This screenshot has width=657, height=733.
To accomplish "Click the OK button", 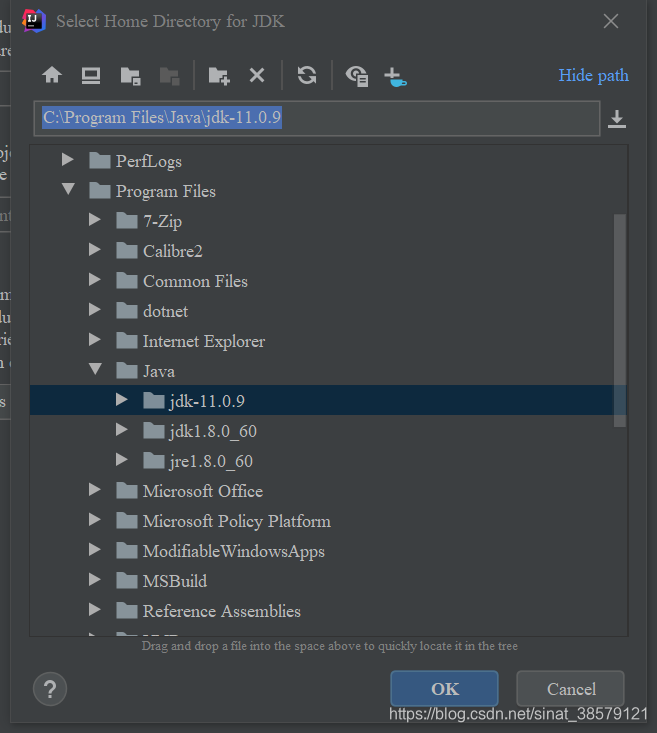I will coord(444,688).
